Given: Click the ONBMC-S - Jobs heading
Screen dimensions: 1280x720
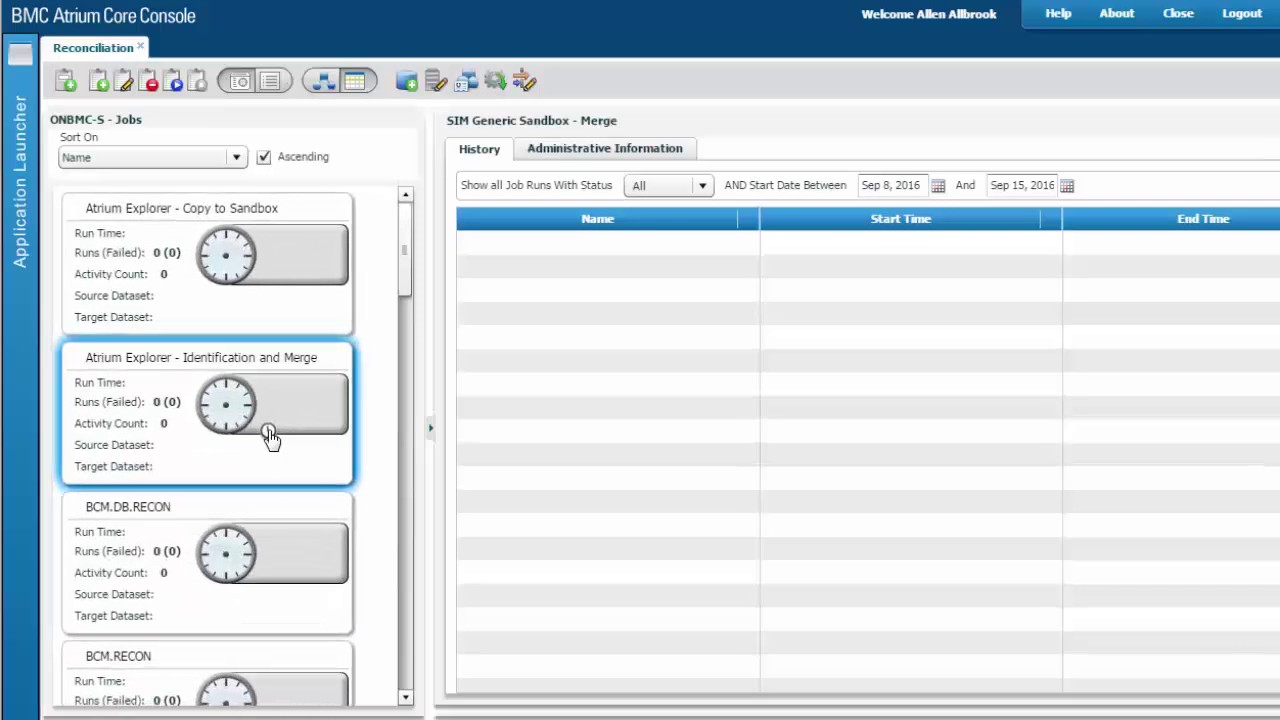Looking at the screenshot, I should tap(96, 119).
